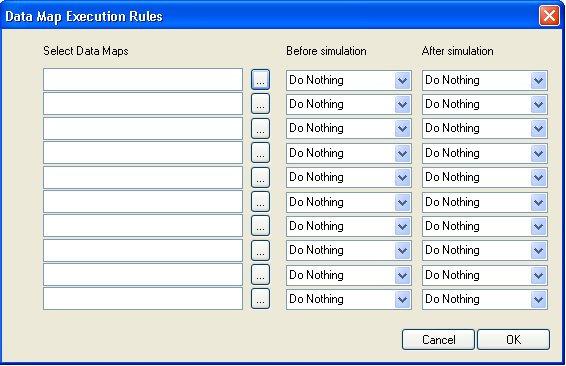Image resolution: width=566 pixels, height=366 pixels.
Task: Focus the first data map text field
Action: (143, 80)
